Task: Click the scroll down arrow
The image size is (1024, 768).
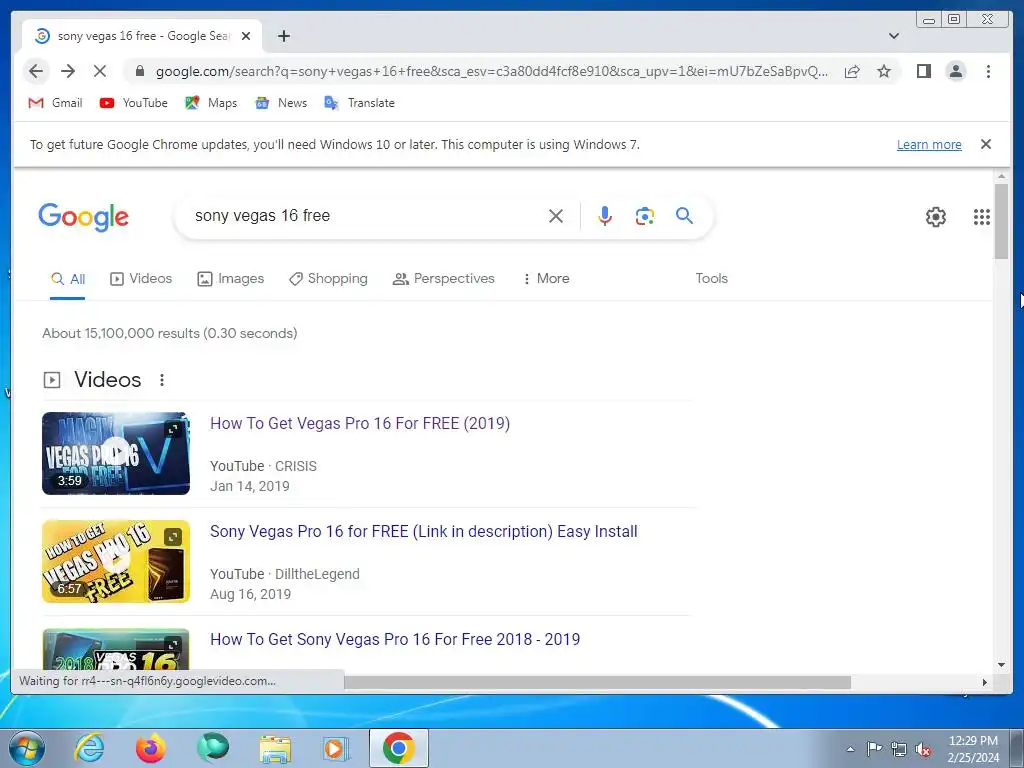Action: tap(1001, 665)
